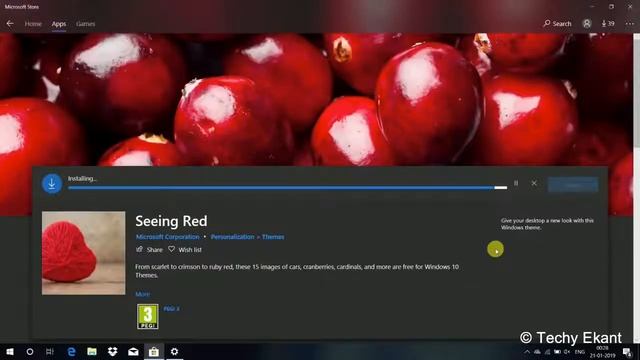Open the taskbar clock and date
Image resolution: width=640 pixels, height=360 pixels.
[602, 352]
